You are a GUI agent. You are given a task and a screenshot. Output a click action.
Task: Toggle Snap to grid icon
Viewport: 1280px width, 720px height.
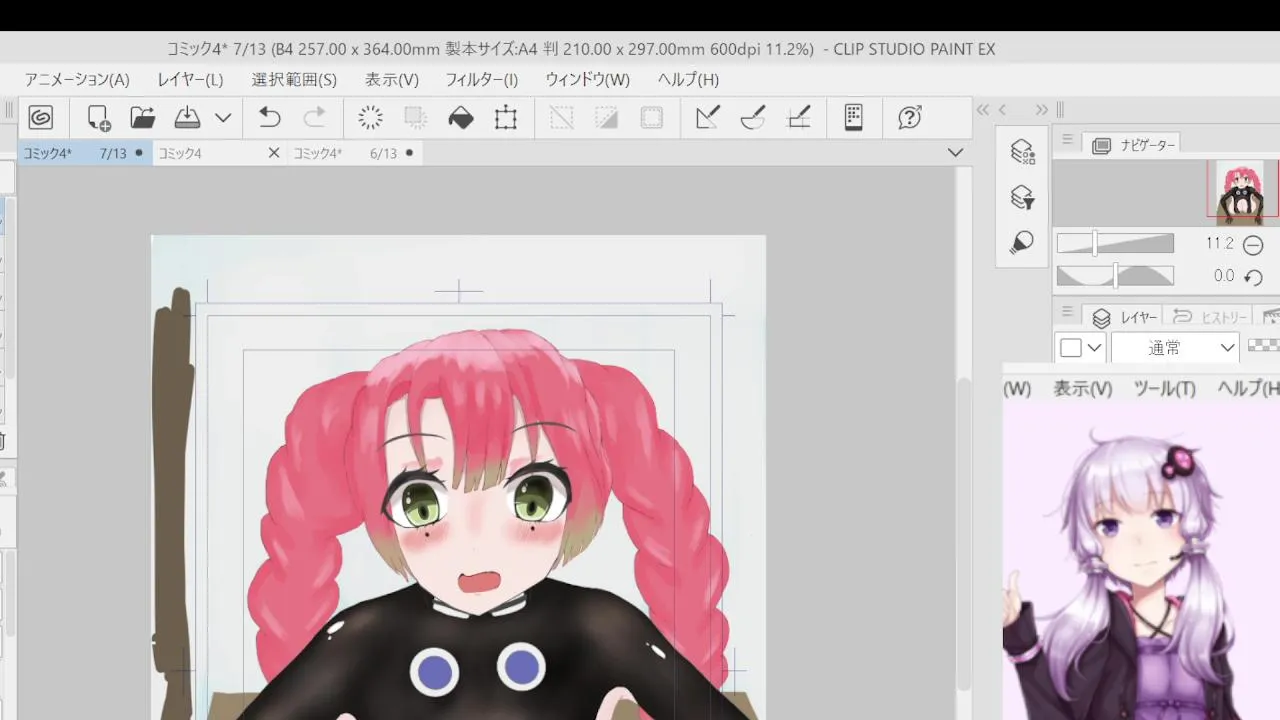798,118
